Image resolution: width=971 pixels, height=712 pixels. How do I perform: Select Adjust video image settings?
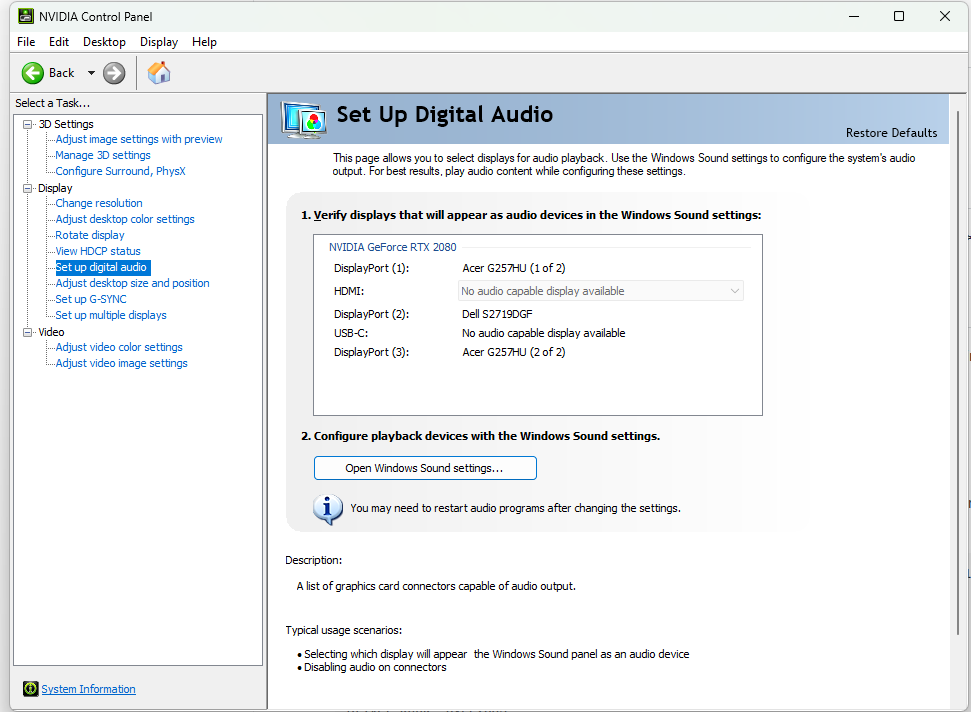click(121, 363)
